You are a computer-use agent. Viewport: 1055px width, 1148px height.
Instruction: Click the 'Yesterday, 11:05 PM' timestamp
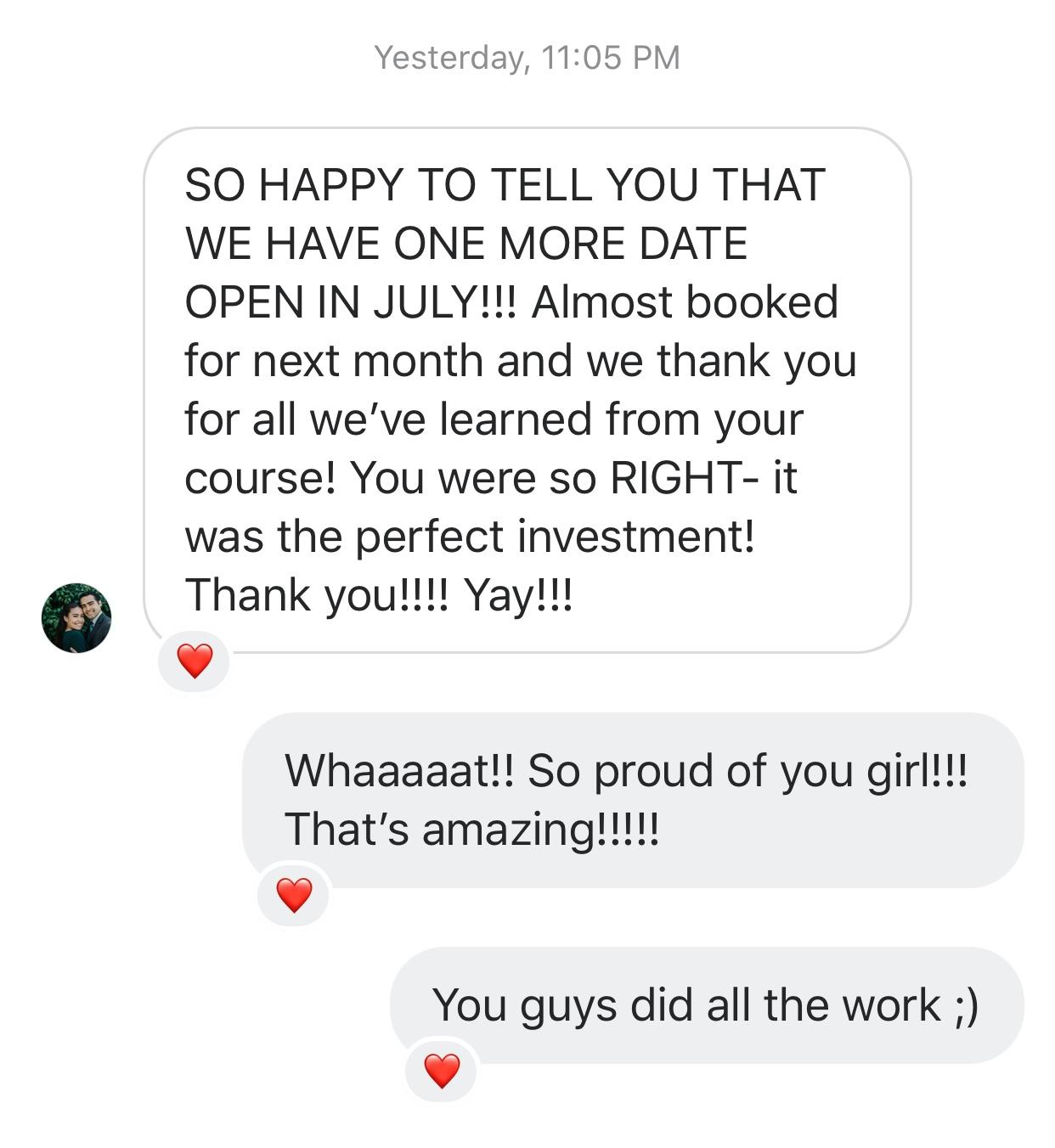point(527,58)
